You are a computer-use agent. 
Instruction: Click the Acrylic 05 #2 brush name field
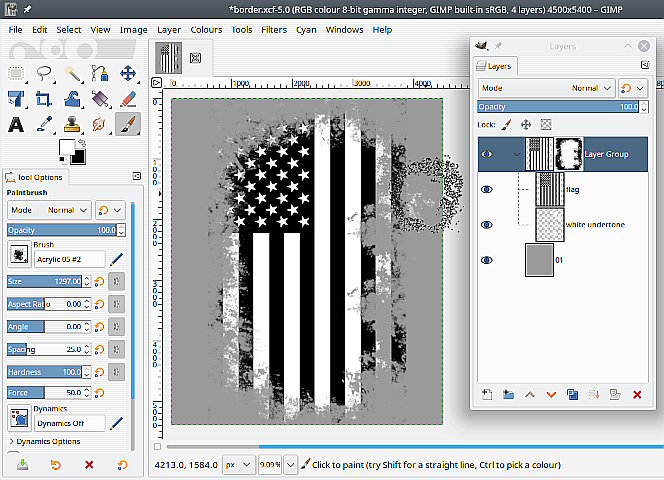tap(70, 259)
